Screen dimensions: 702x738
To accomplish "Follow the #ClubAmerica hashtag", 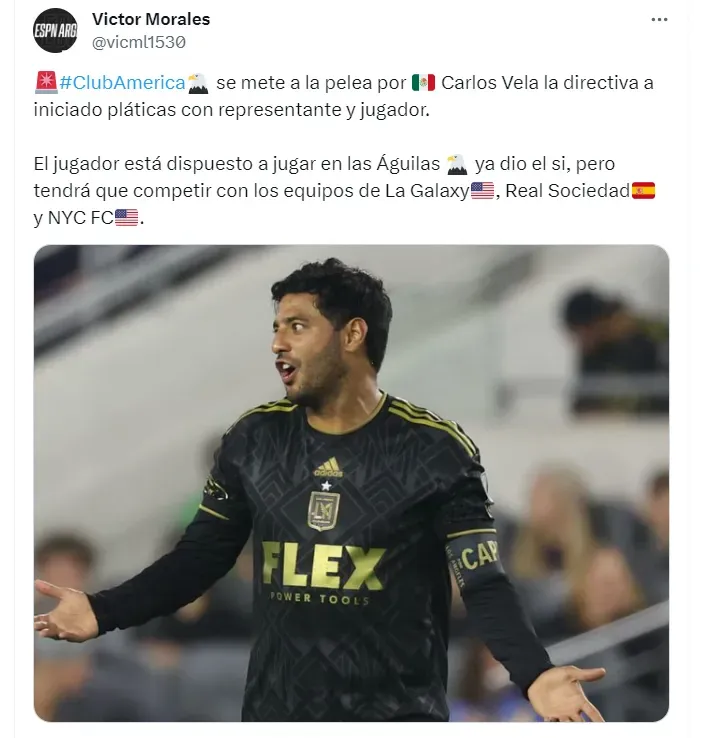I will pos(122,83).
